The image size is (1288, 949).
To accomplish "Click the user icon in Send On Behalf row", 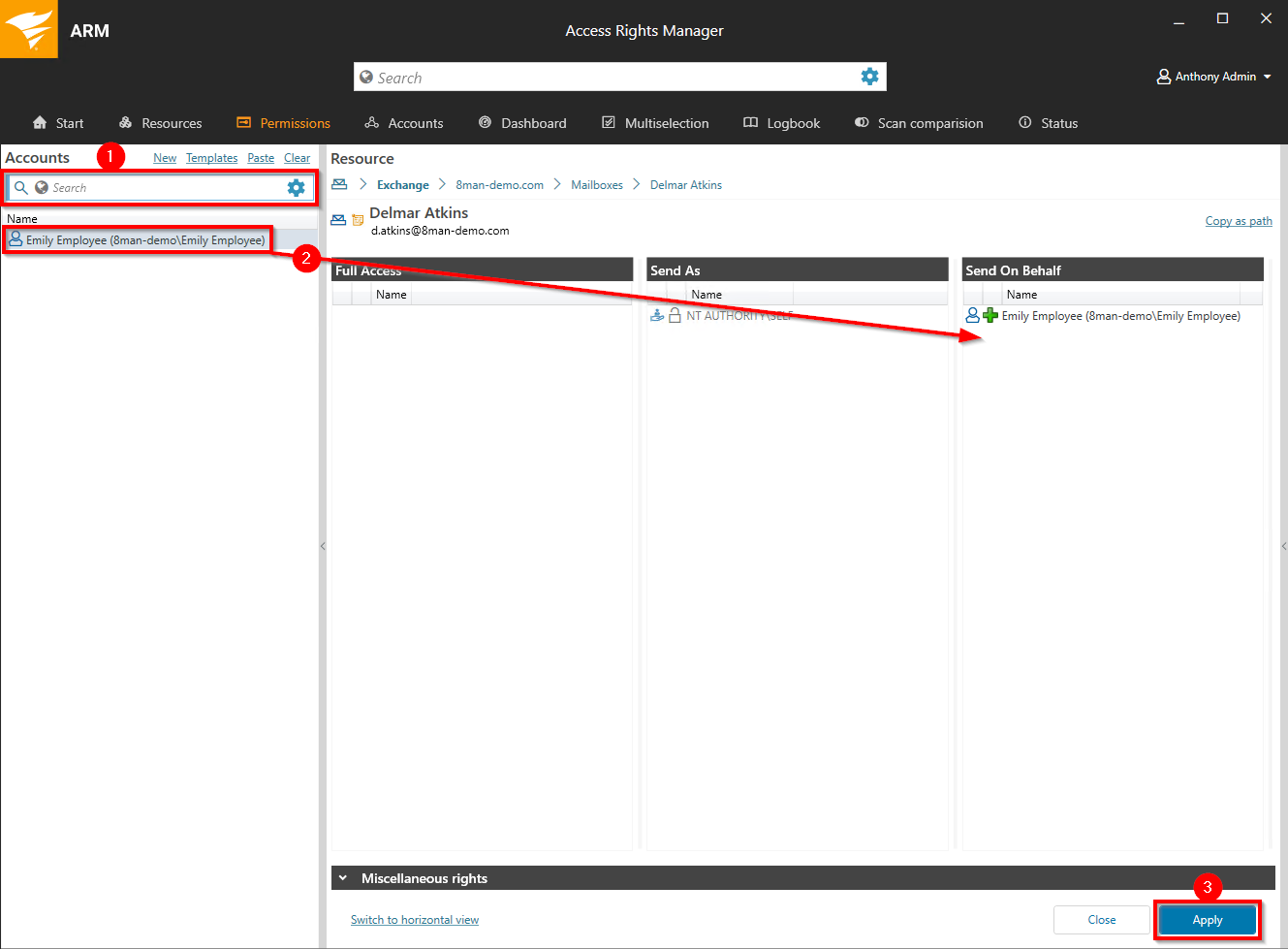I will [x=972, y=316].
